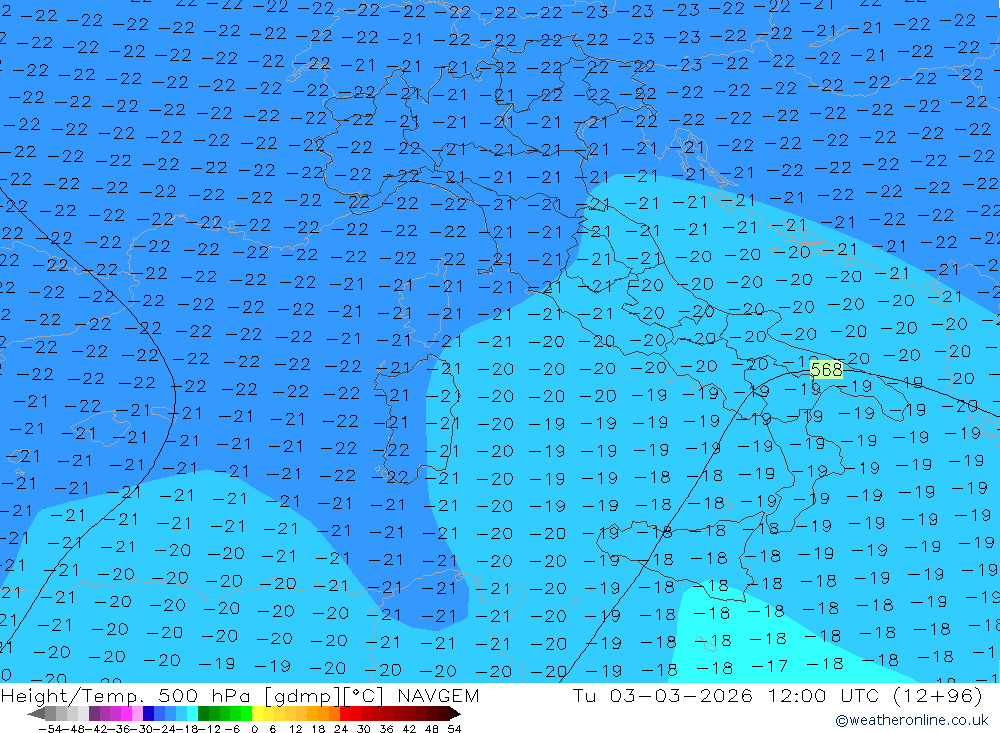The image size is (1000, 733).
Task: Pick the light pink legend swatch
Action: tap(137, 714)
